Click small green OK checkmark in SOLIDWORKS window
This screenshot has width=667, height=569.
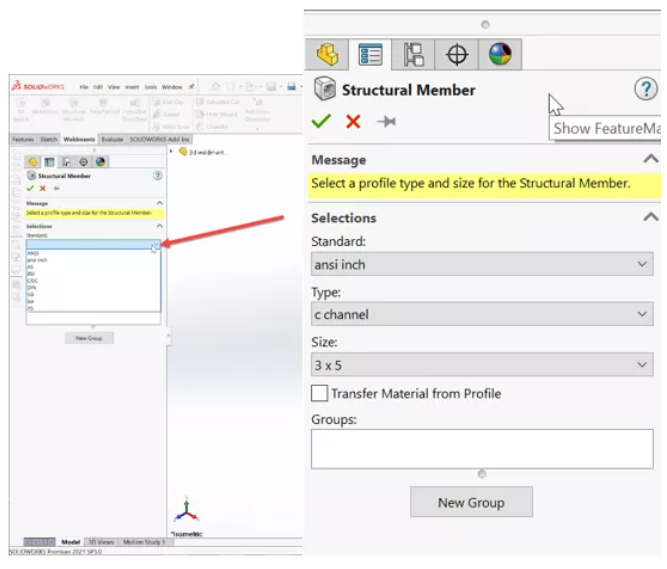(30, 188)
